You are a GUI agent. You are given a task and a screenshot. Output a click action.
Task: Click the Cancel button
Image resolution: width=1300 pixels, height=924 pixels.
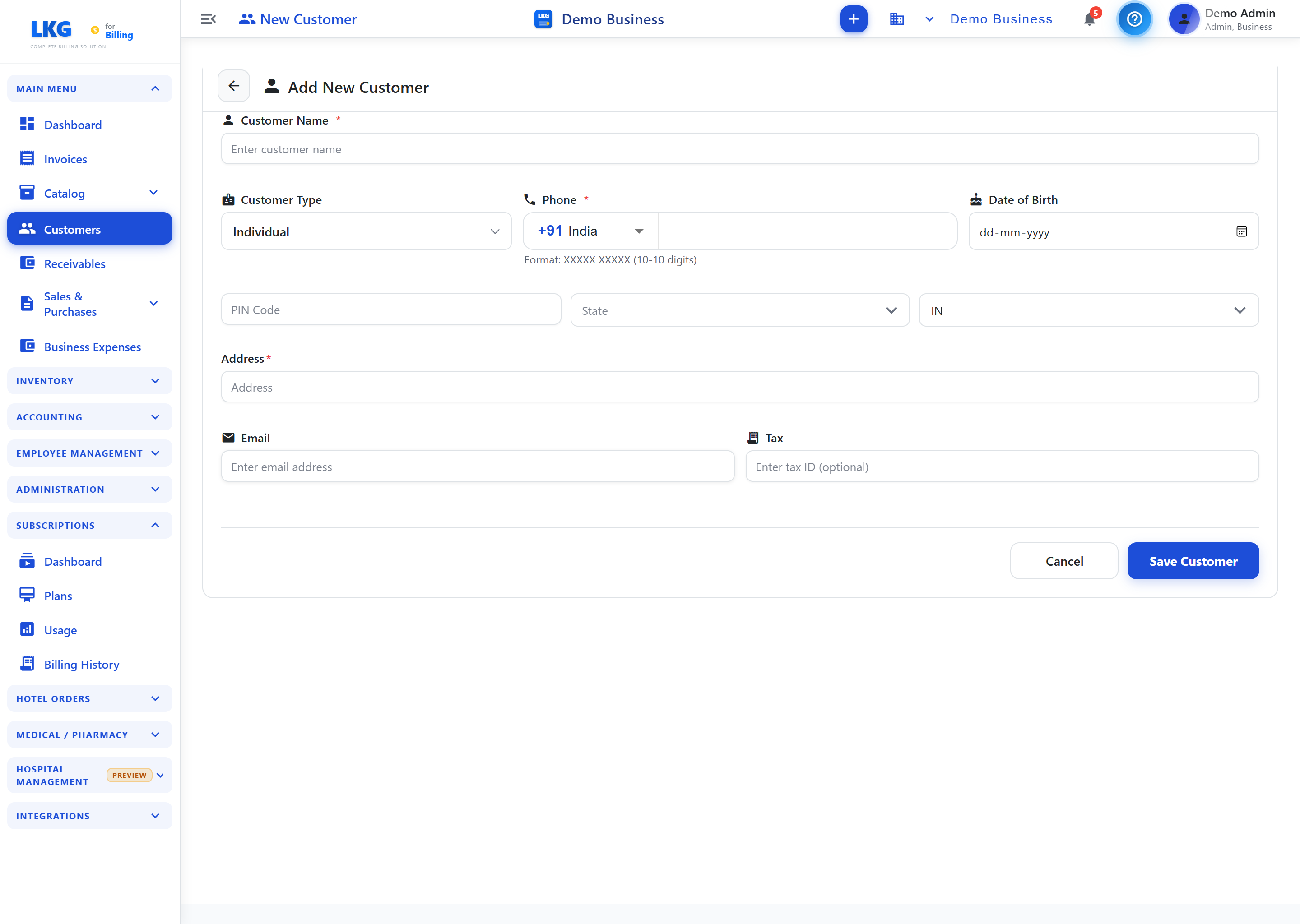coord(1064,561)
